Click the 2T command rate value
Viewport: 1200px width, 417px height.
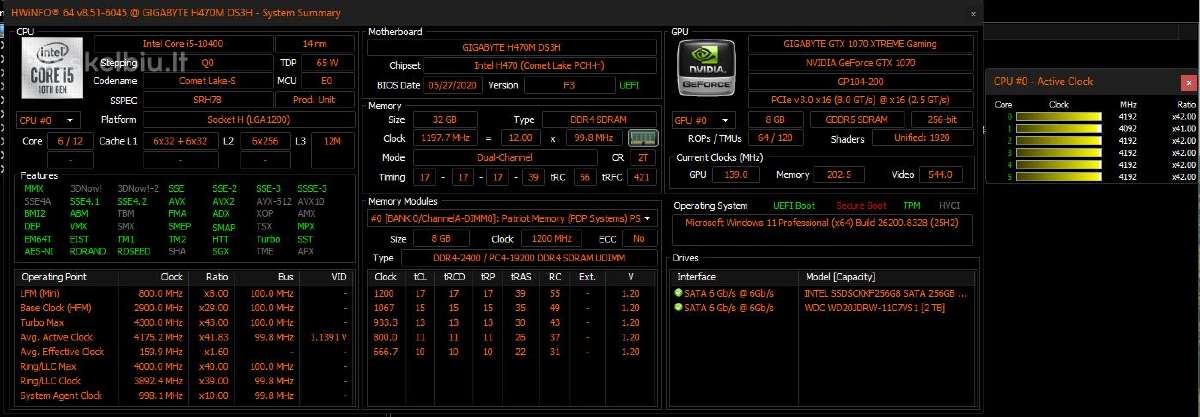click(644, 157)
